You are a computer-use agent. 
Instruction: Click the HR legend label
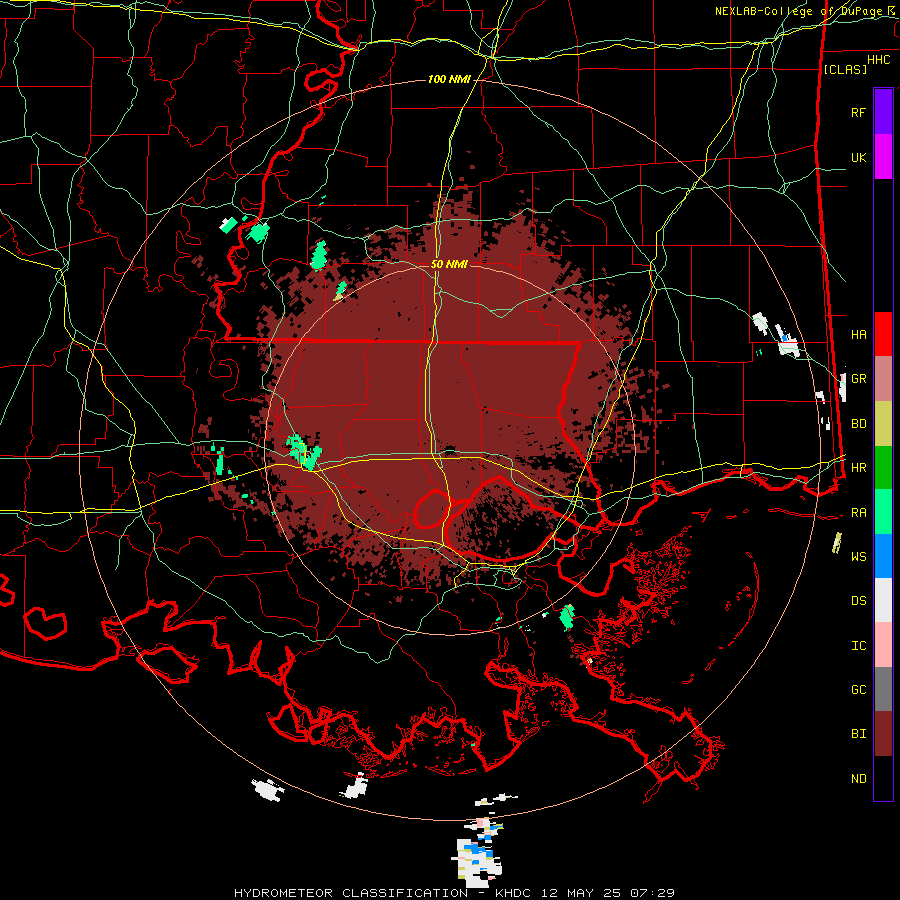858,468
